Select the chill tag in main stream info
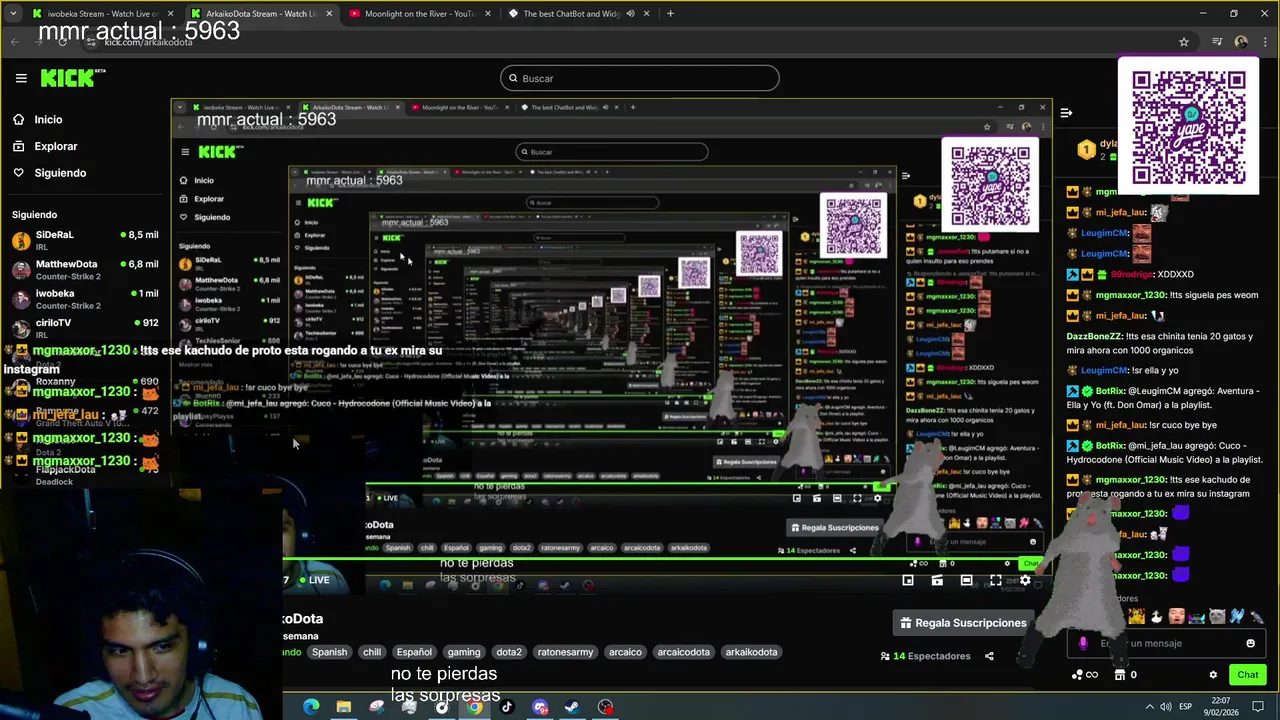The width and height of the screenshot is (1280, 720). pos(372,652)
